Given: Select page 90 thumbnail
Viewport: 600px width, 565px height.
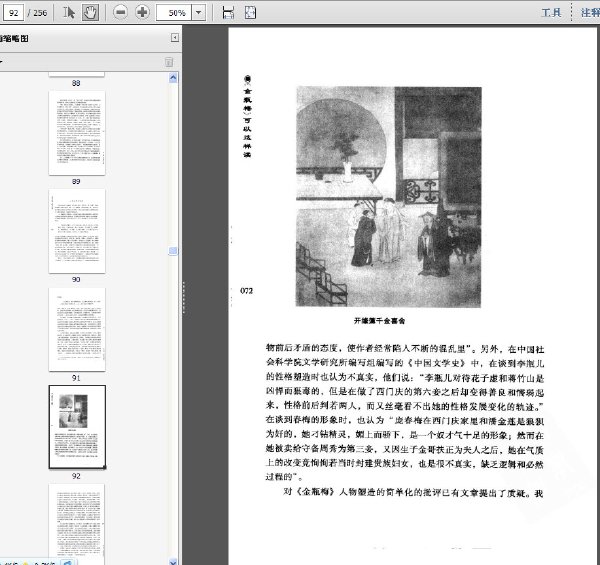Looking at the screenshot, I should click(77, 231).
